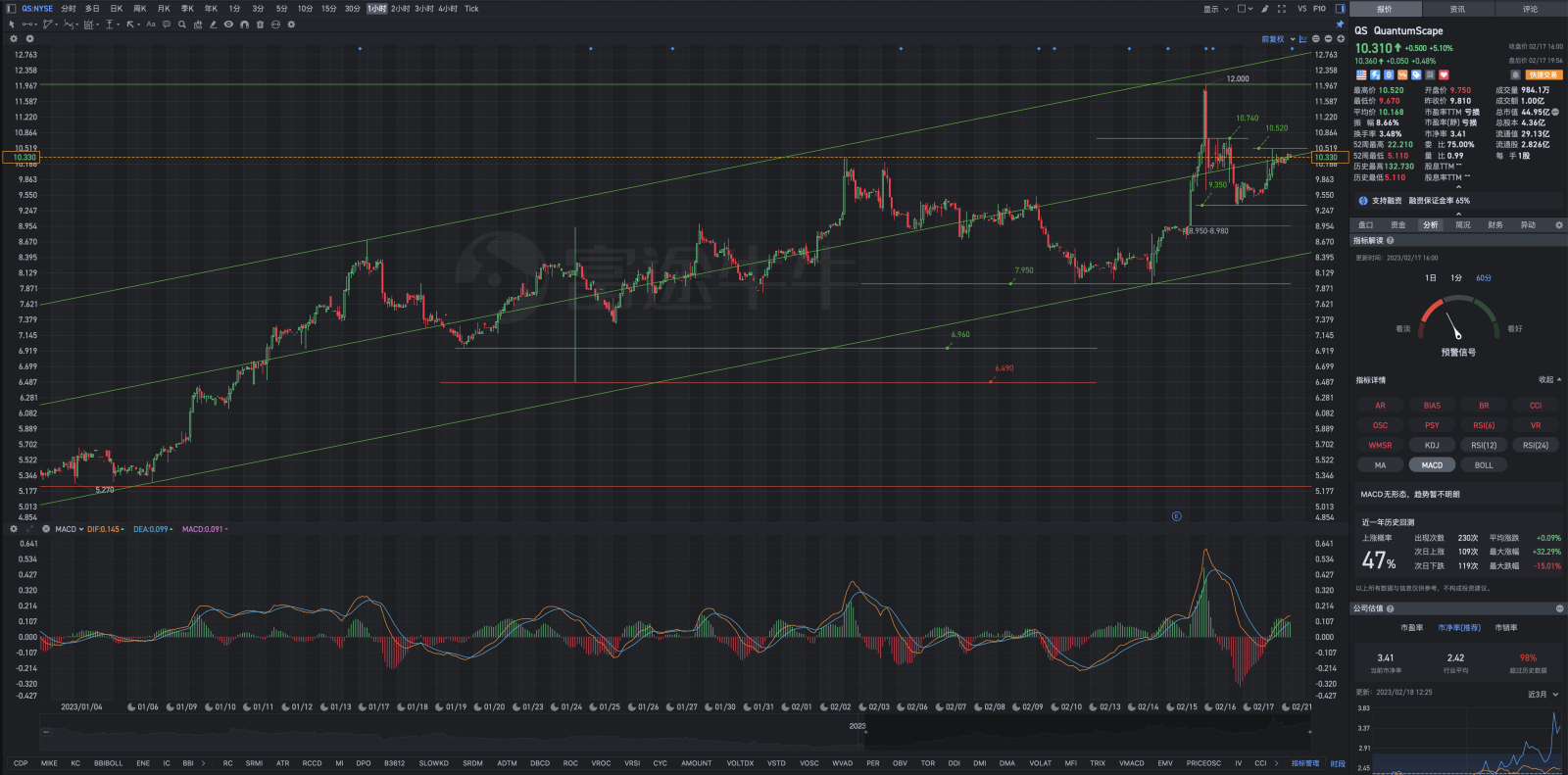The height and width of the screenshot is (775, 1568).
Task: Select the pencil highlighter drawing tool
Action: pos(213,24)
